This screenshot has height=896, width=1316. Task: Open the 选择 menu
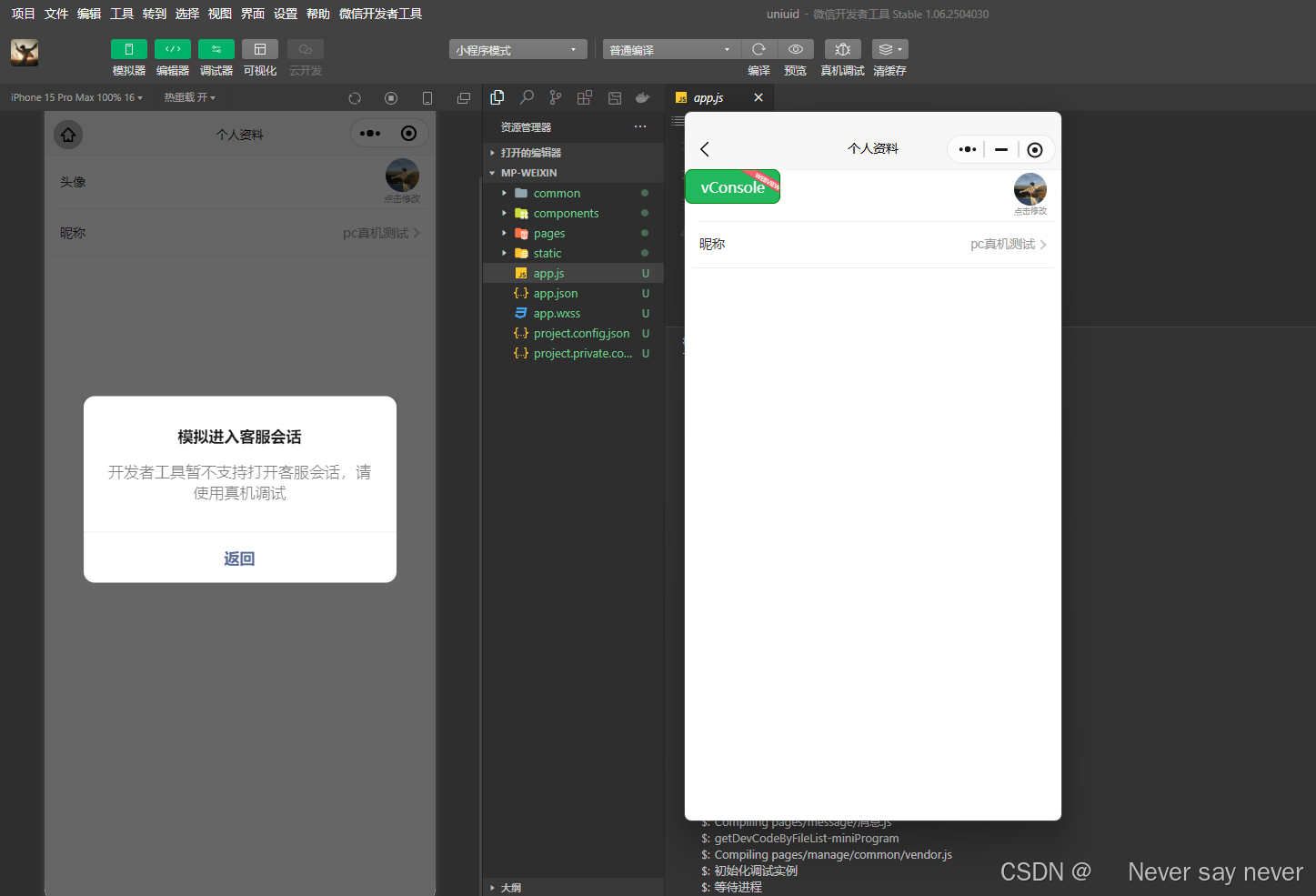click(x=186, y=14)
